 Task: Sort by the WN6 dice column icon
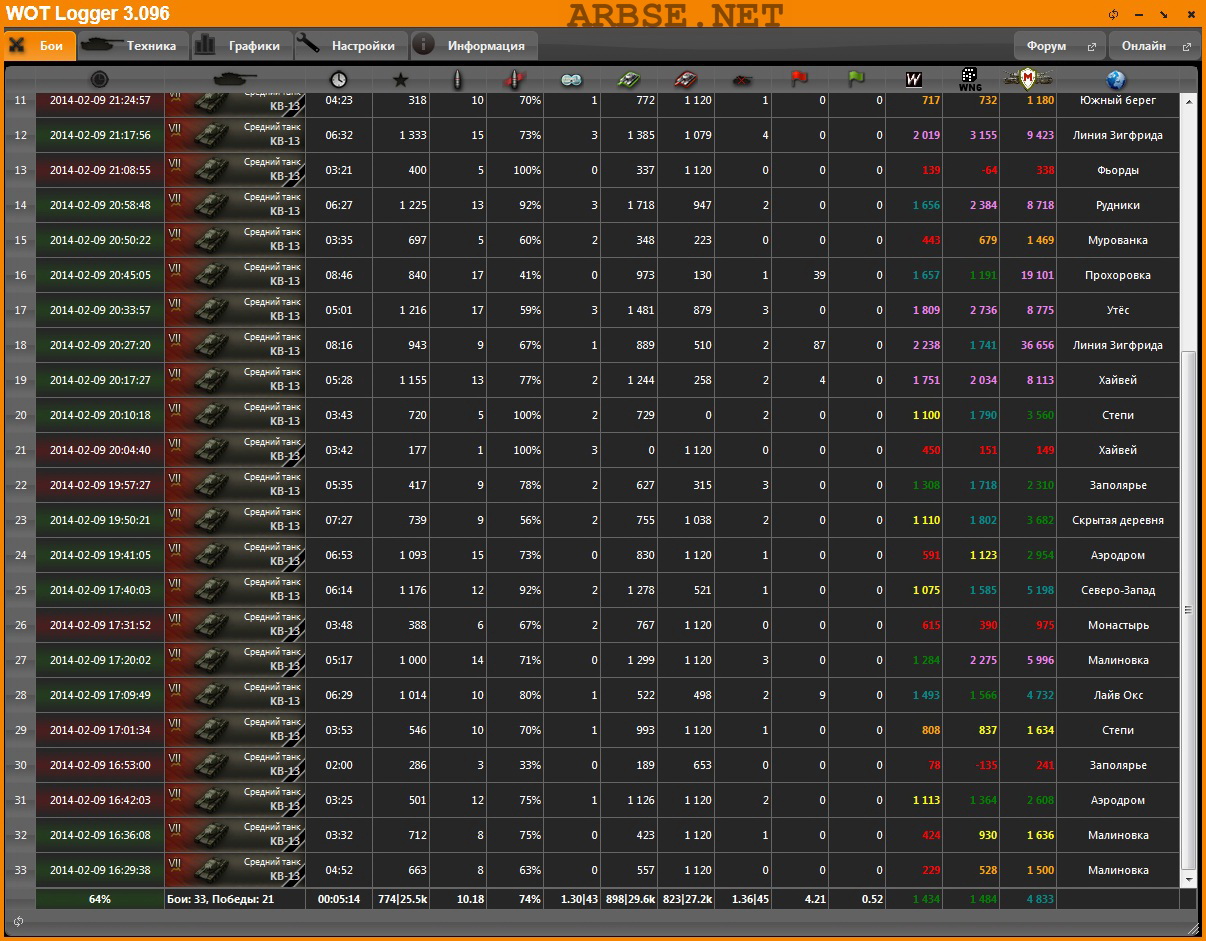(970, 79)
